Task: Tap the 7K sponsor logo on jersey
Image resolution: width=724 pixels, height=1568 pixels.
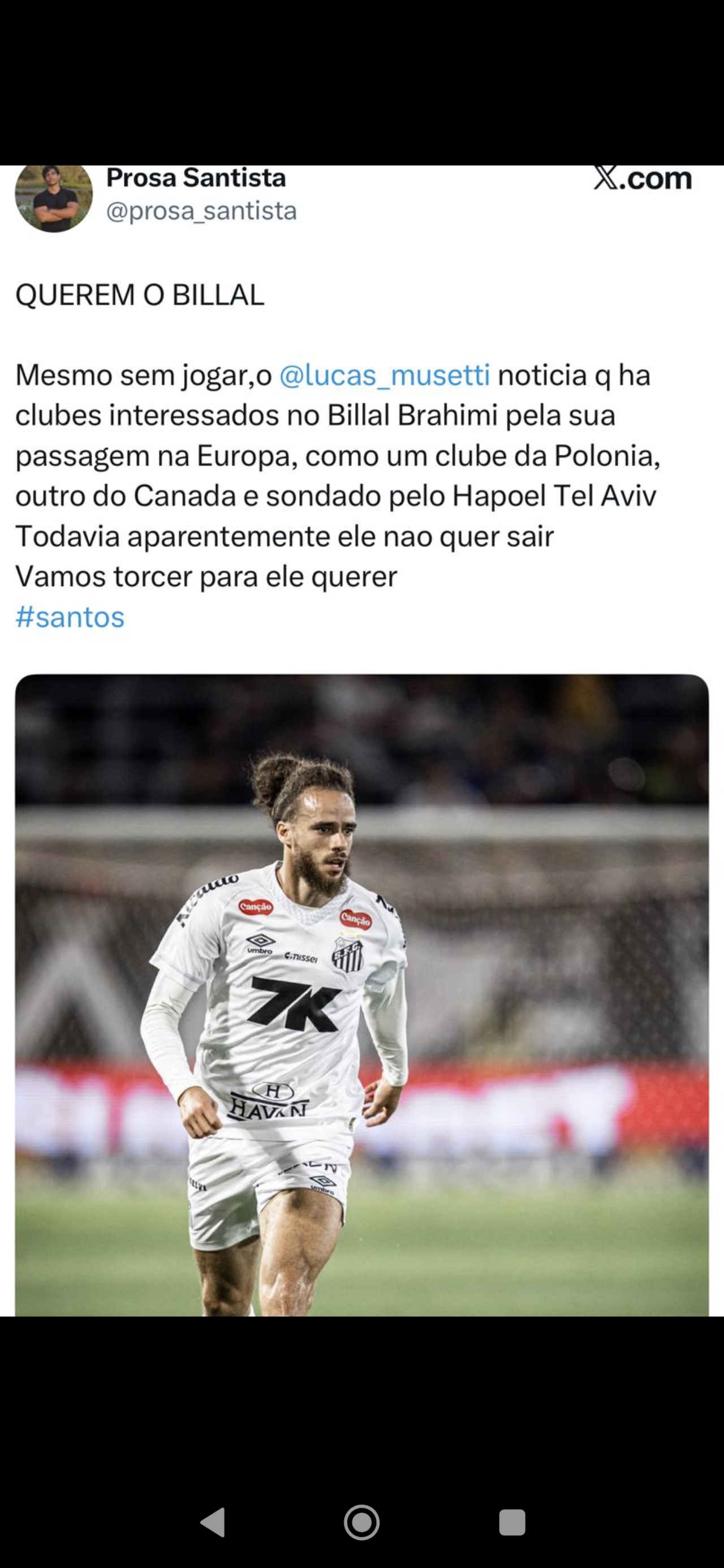Action: [x=295, y=1003]
